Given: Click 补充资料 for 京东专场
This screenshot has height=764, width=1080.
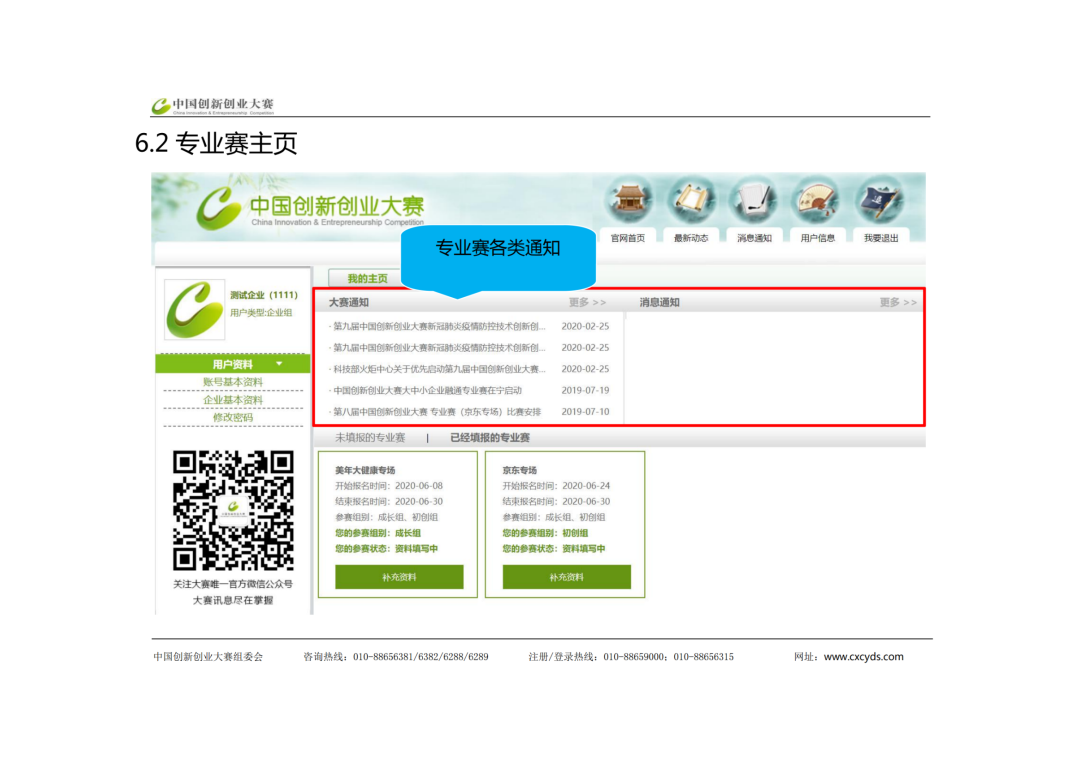Looking at the screenshot, I should click(566, 577).
